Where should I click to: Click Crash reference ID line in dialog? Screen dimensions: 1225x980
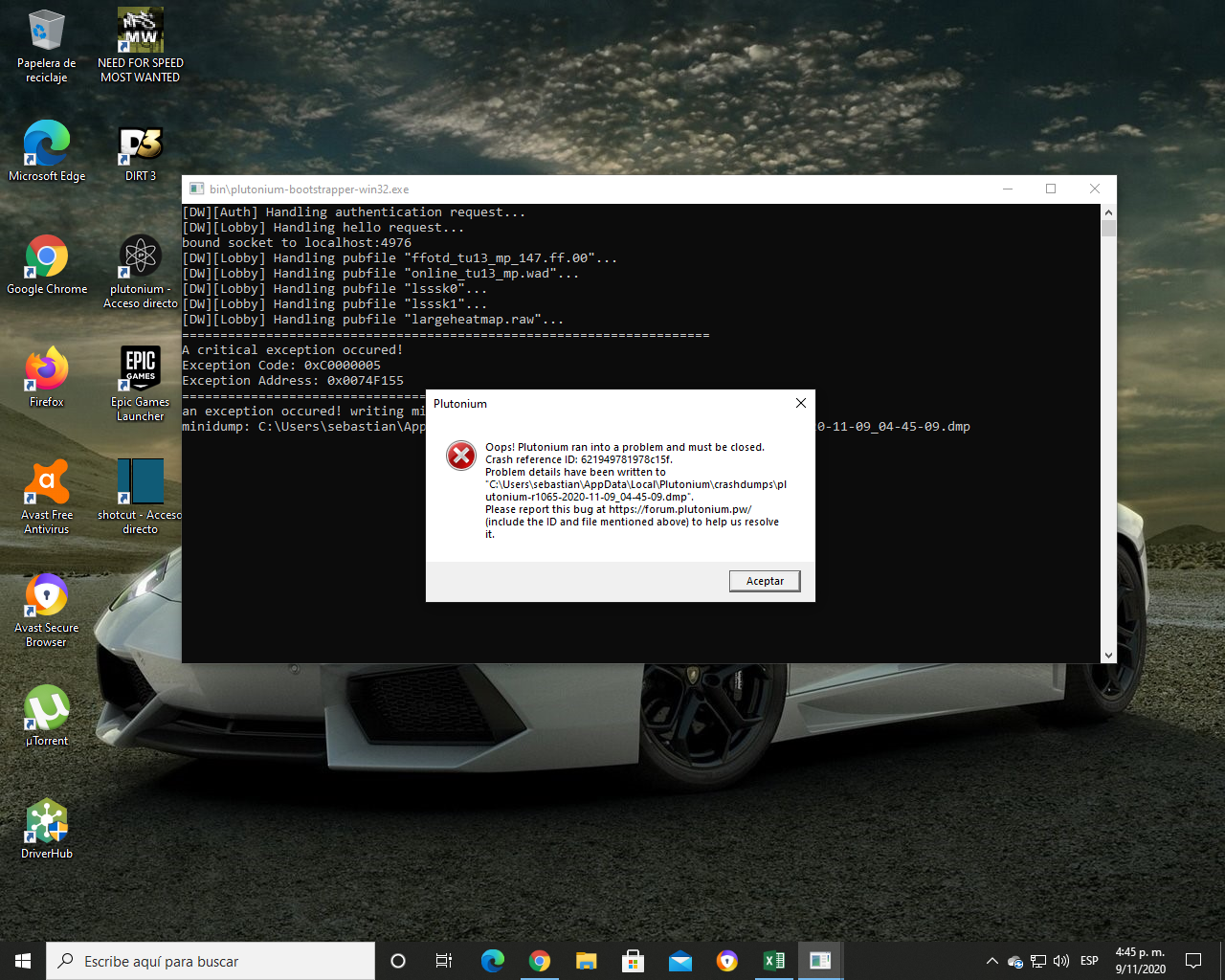pos(579,459)
